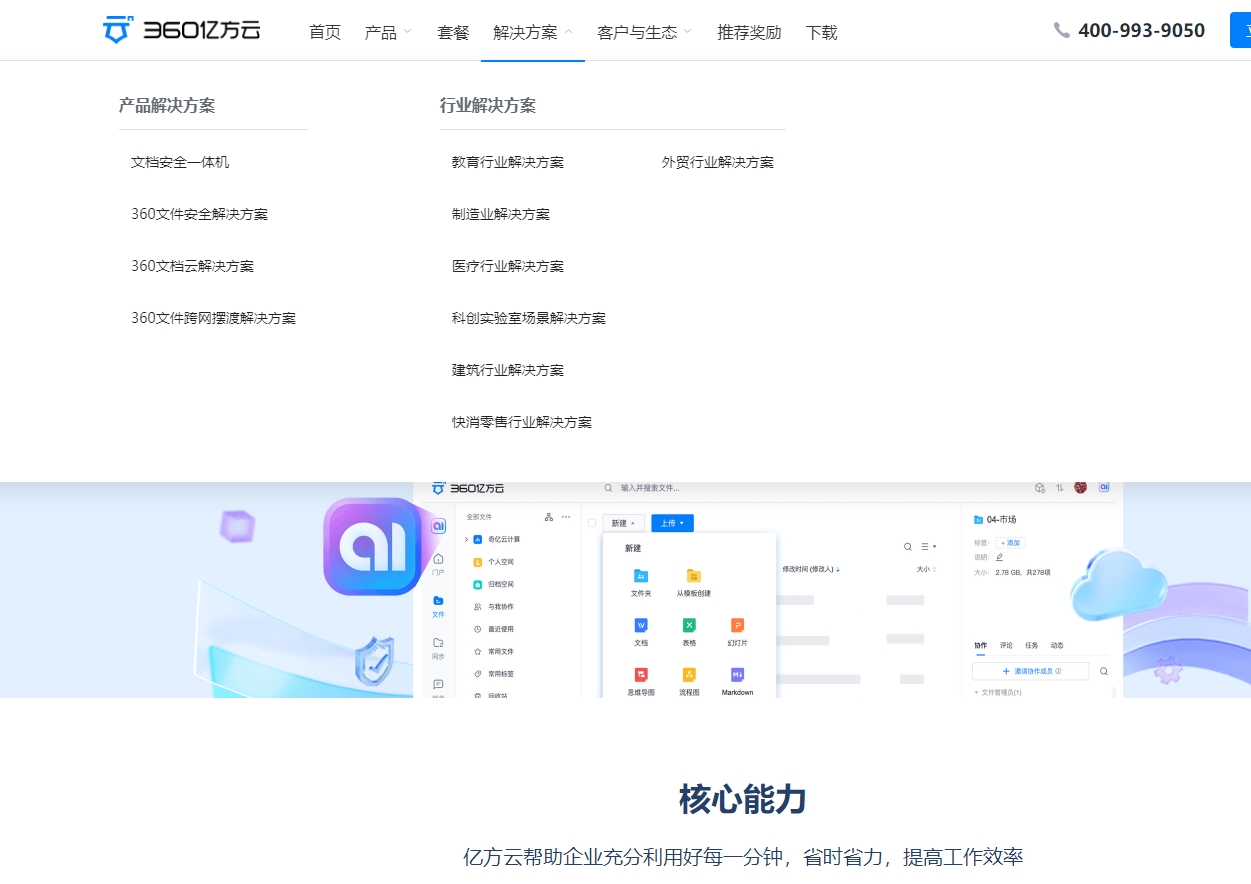Click the 360亿方云 logo in the site header
Screen dimensions: 1251x884
click(x=181, y=30)
